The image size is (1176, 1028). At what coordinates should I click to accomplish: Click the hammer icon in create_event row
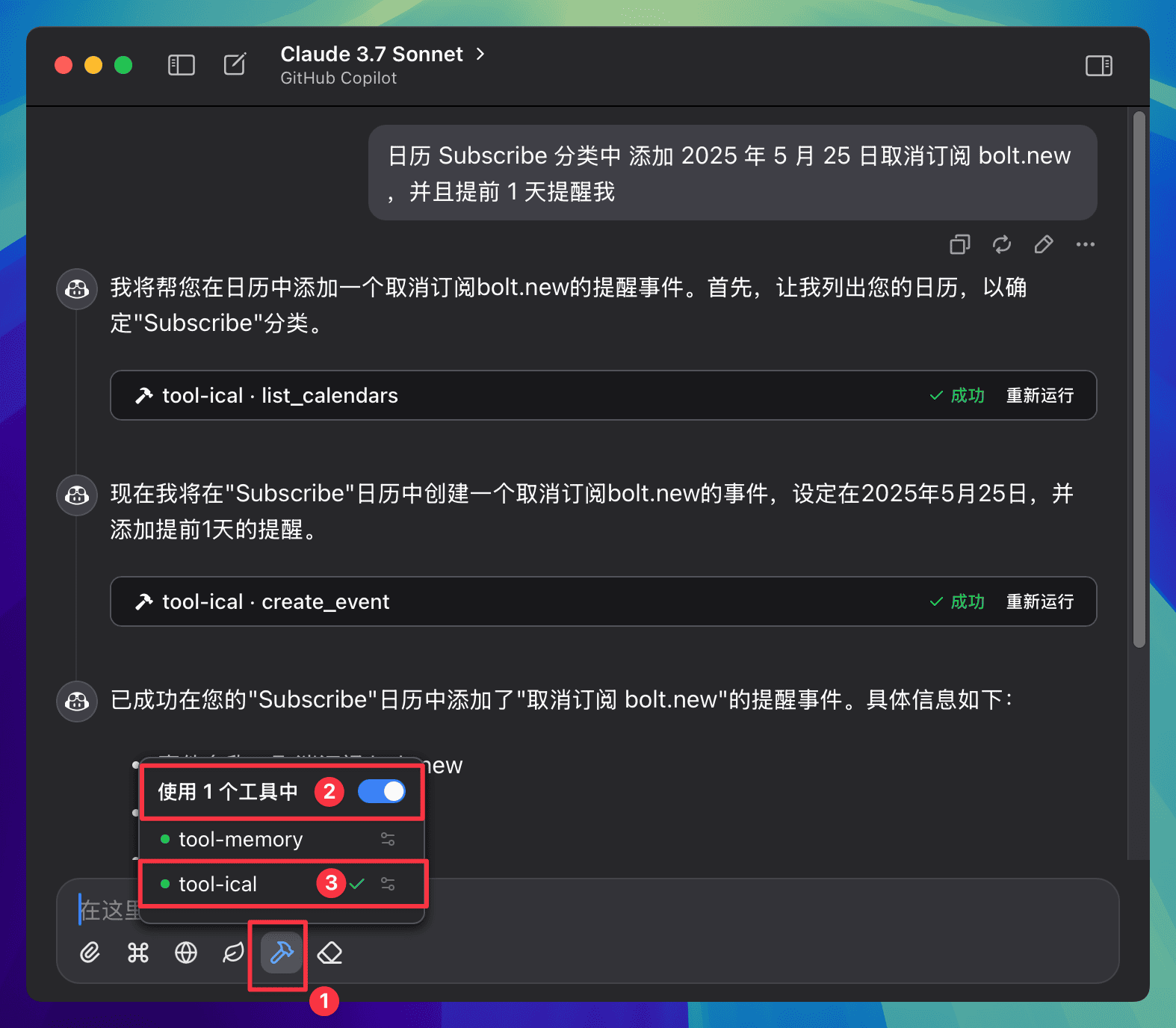click(143, 601)
